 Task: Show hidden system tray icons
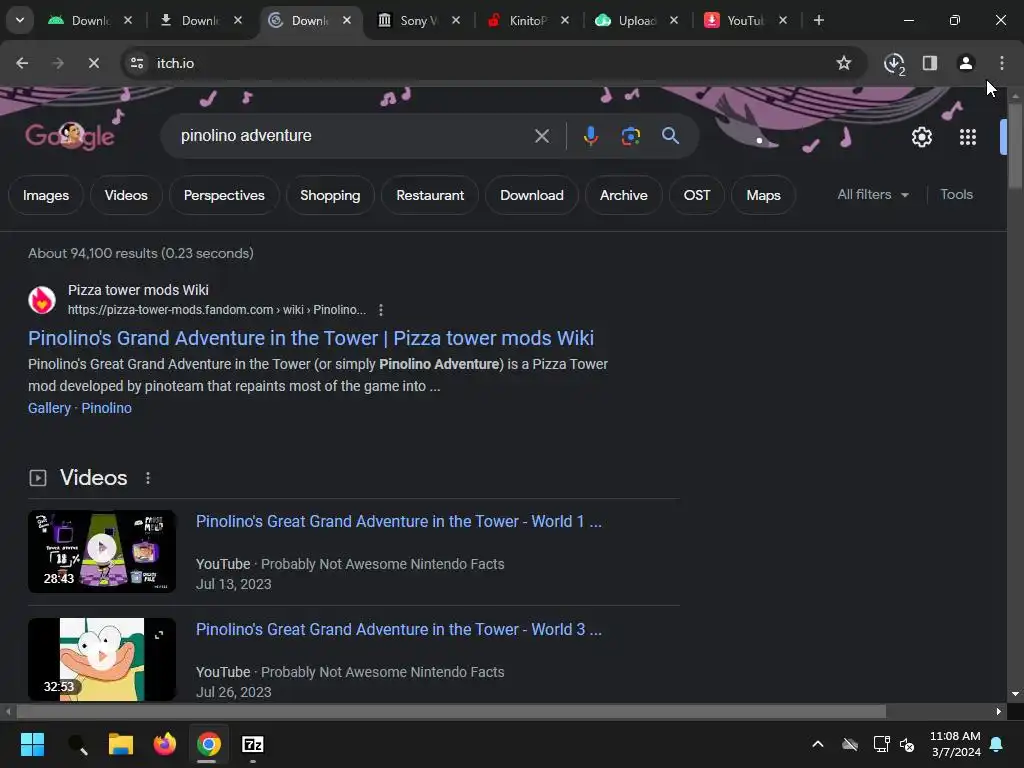click(818, 744)
